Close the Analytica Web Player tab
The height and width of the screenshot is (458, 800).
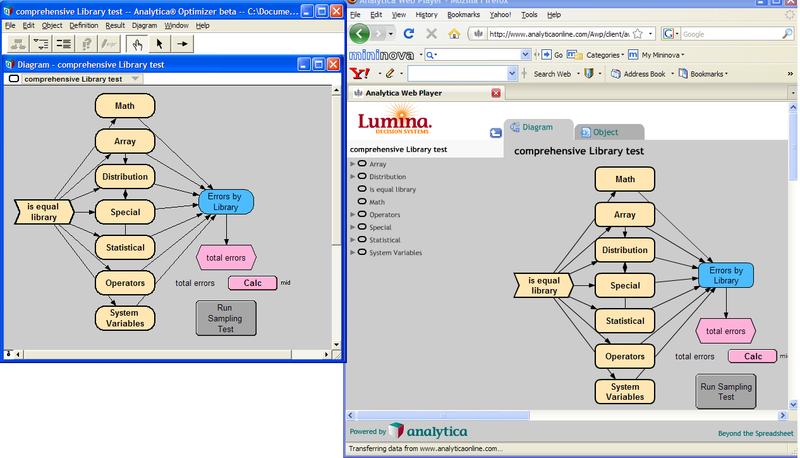pyautogui.click(x=496, y=93)
